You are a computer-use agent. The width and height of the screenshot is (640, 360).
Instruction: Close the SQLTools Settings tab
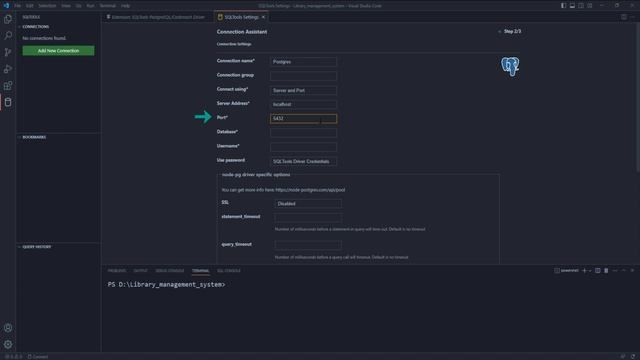point(263,17)
